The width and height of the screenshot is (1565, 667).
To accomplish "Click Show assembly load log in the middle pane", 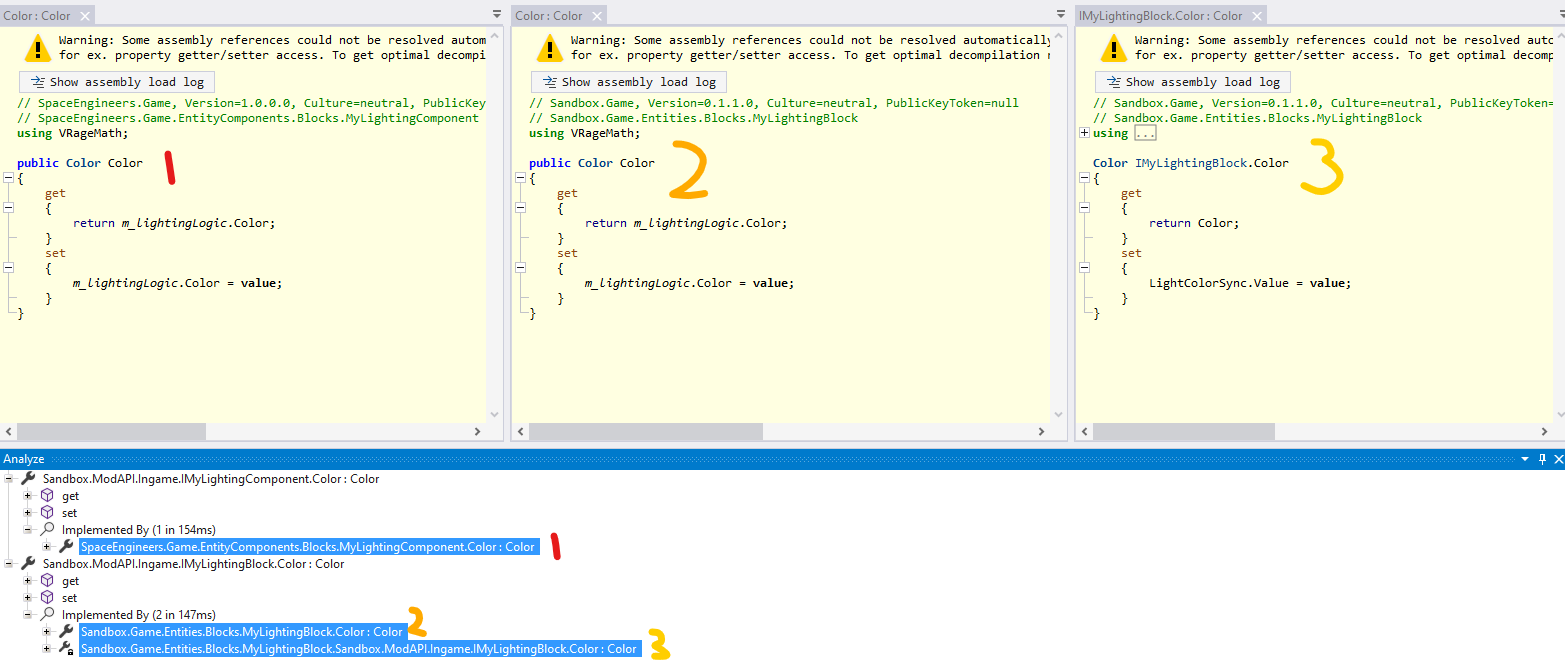I will tap(629, 82).
